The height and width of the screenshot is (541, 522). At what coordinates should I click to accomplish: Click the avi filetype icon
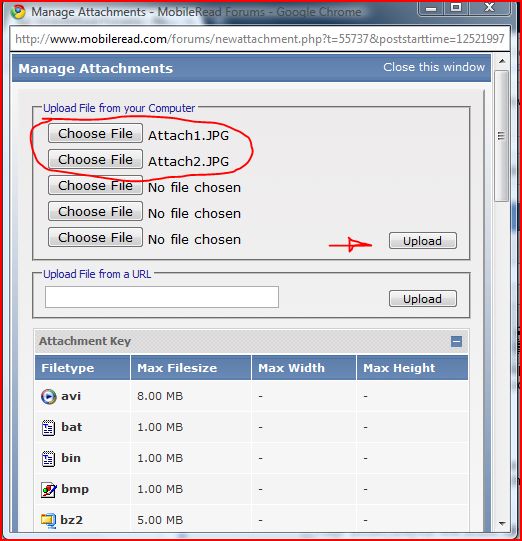[48, 396]
